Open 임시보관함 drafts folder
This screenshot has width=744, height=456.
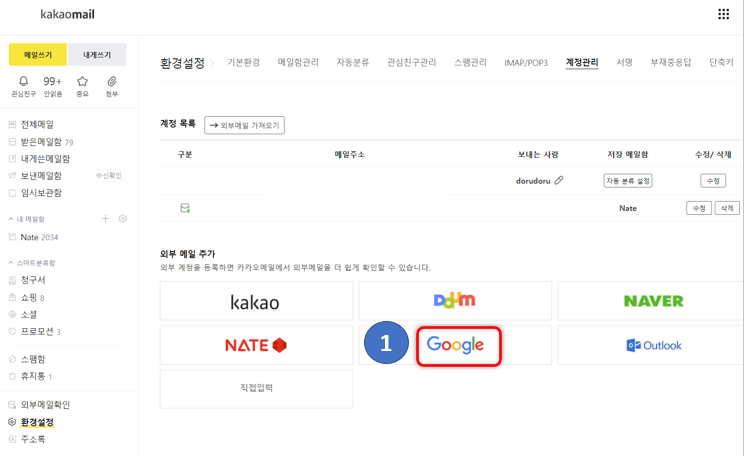pos(41,193)
